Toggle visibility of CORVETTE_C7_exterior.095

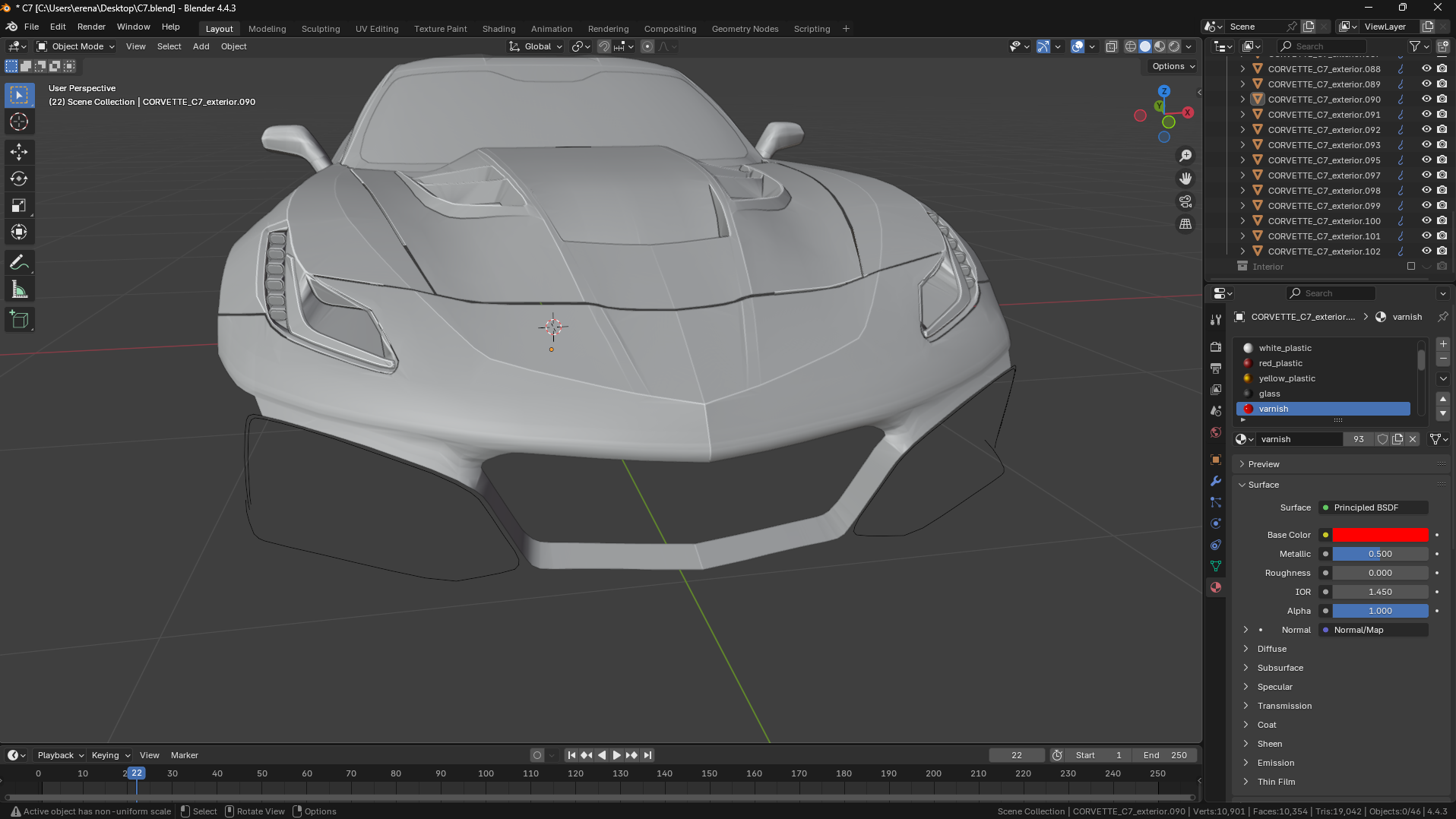click(1426, 160)
